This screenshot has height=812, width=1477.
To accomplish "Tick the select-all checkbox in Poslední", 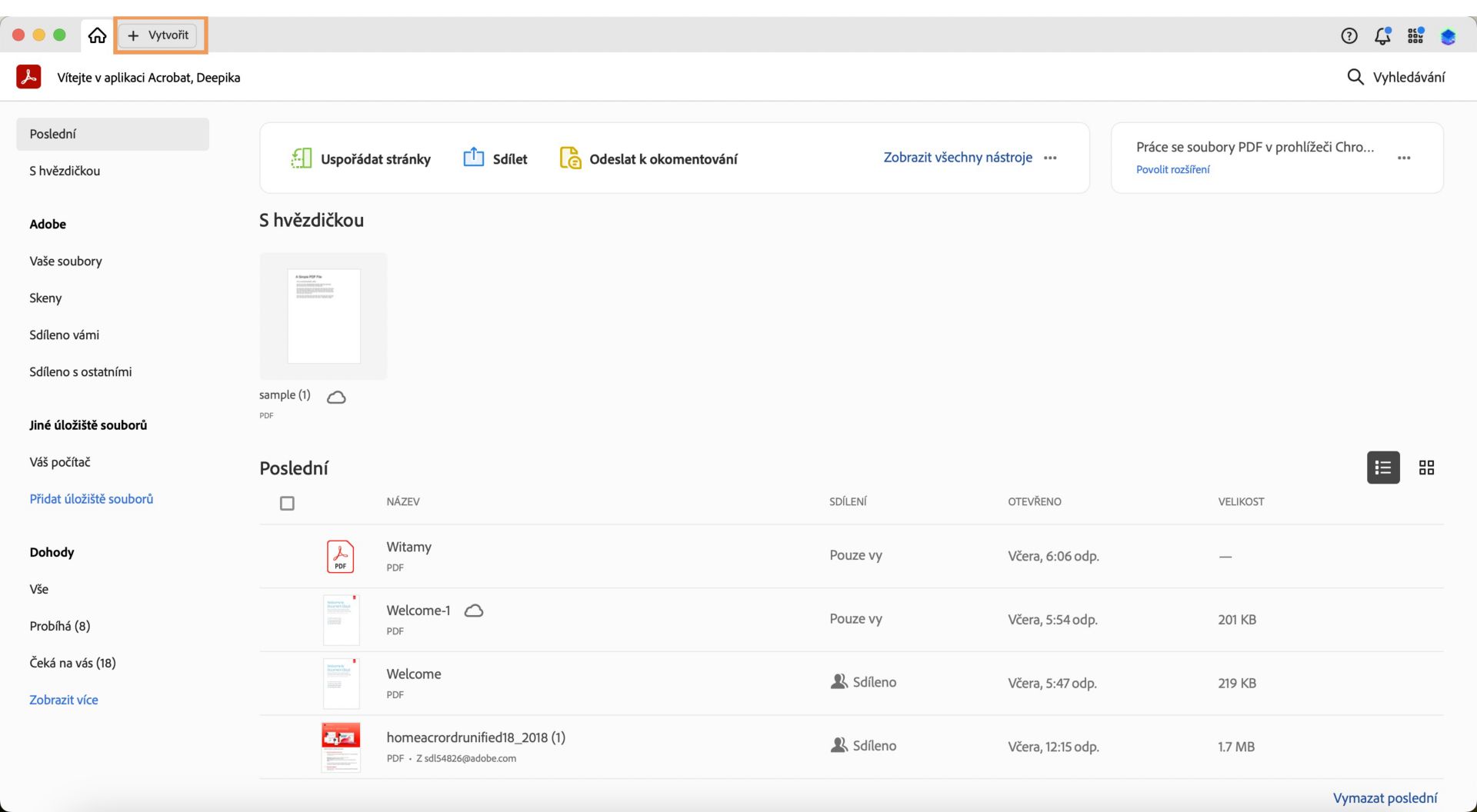I will click(x=287, y=504).
